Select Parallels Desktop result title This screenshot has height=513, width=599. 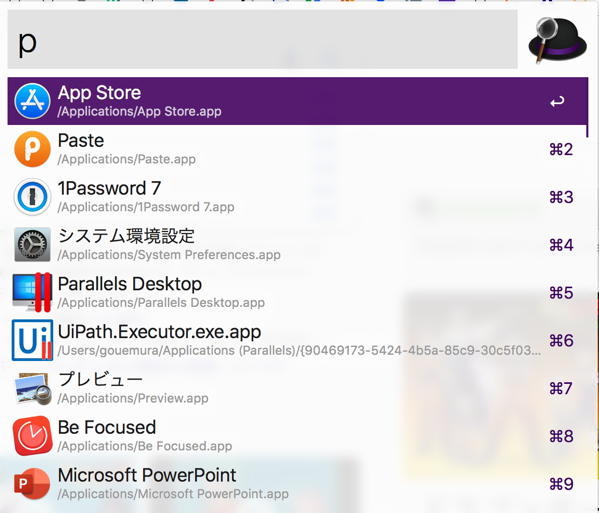coord(130,284)
